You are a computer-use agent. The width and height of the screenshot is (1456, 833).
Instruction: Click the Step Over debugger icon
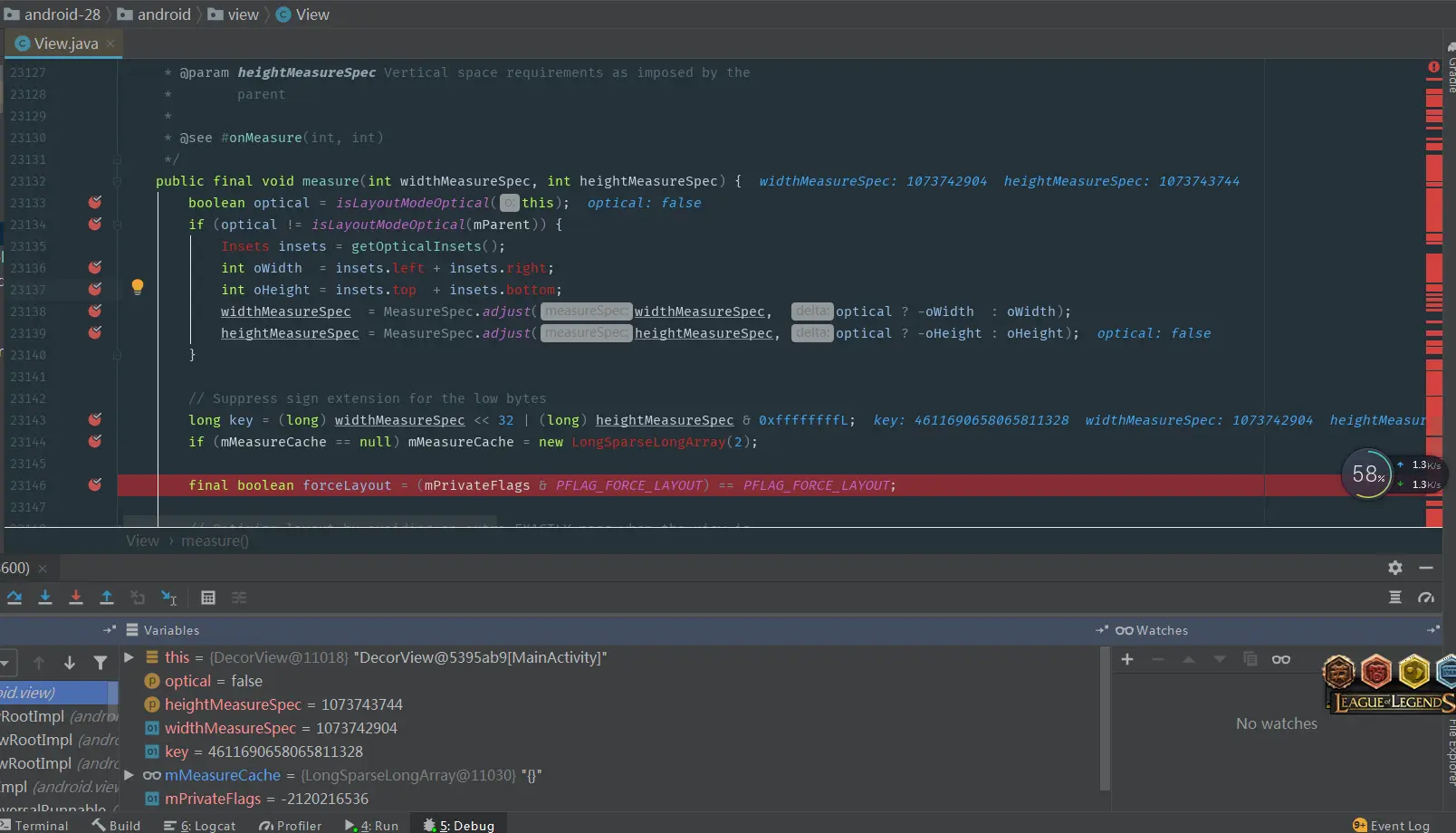(14, 598)
